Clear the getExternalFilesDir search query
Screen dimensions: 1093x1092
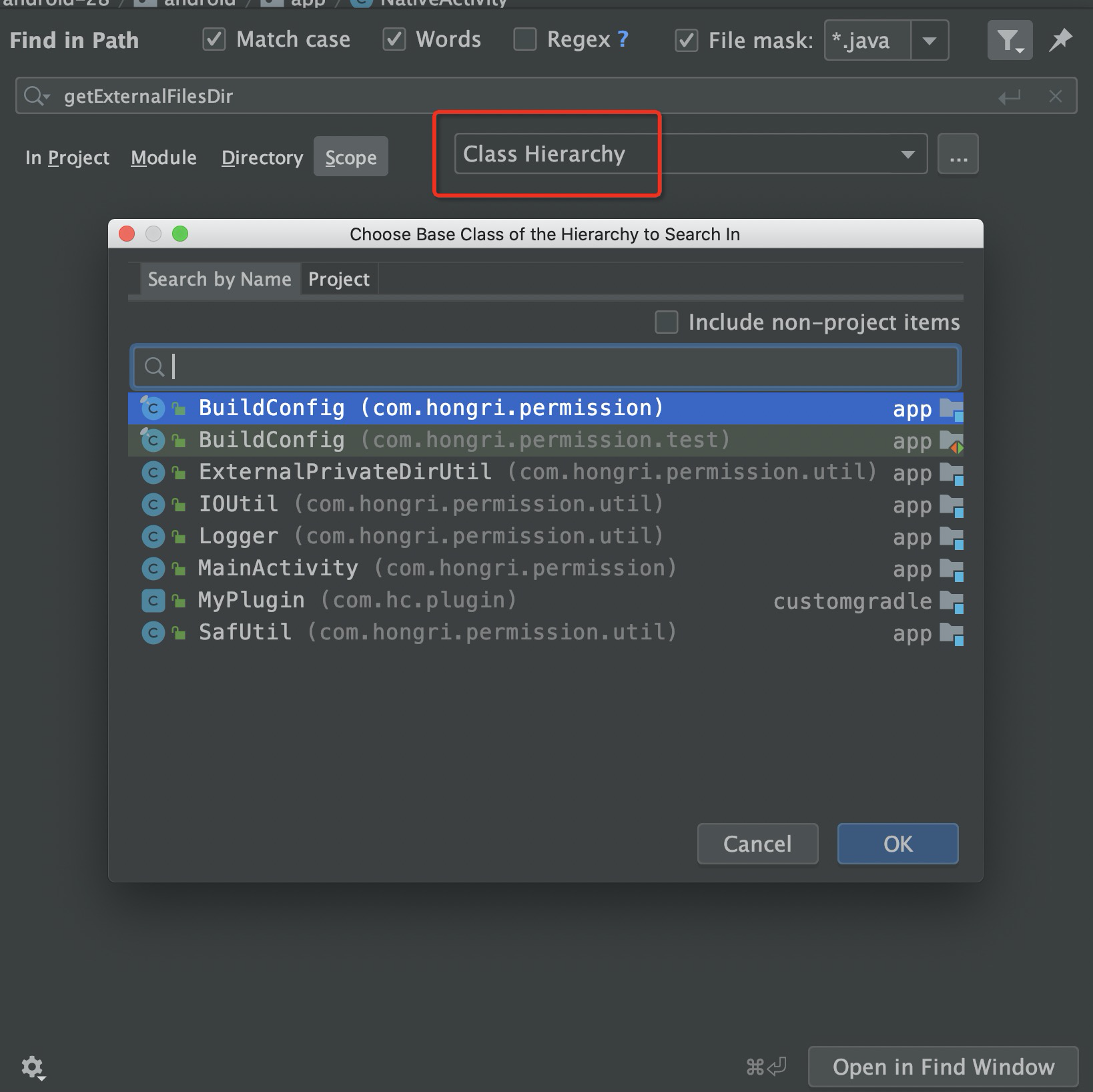1056,95
